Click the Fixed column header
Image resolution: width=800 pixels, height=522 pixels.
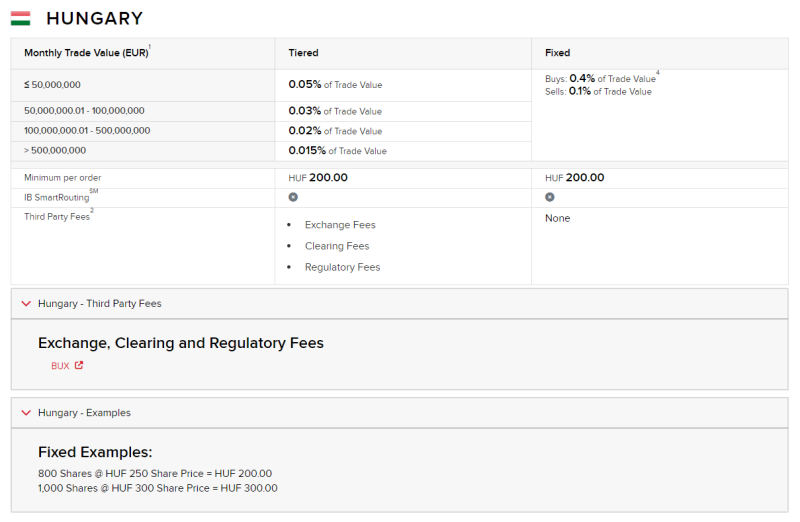557,53
